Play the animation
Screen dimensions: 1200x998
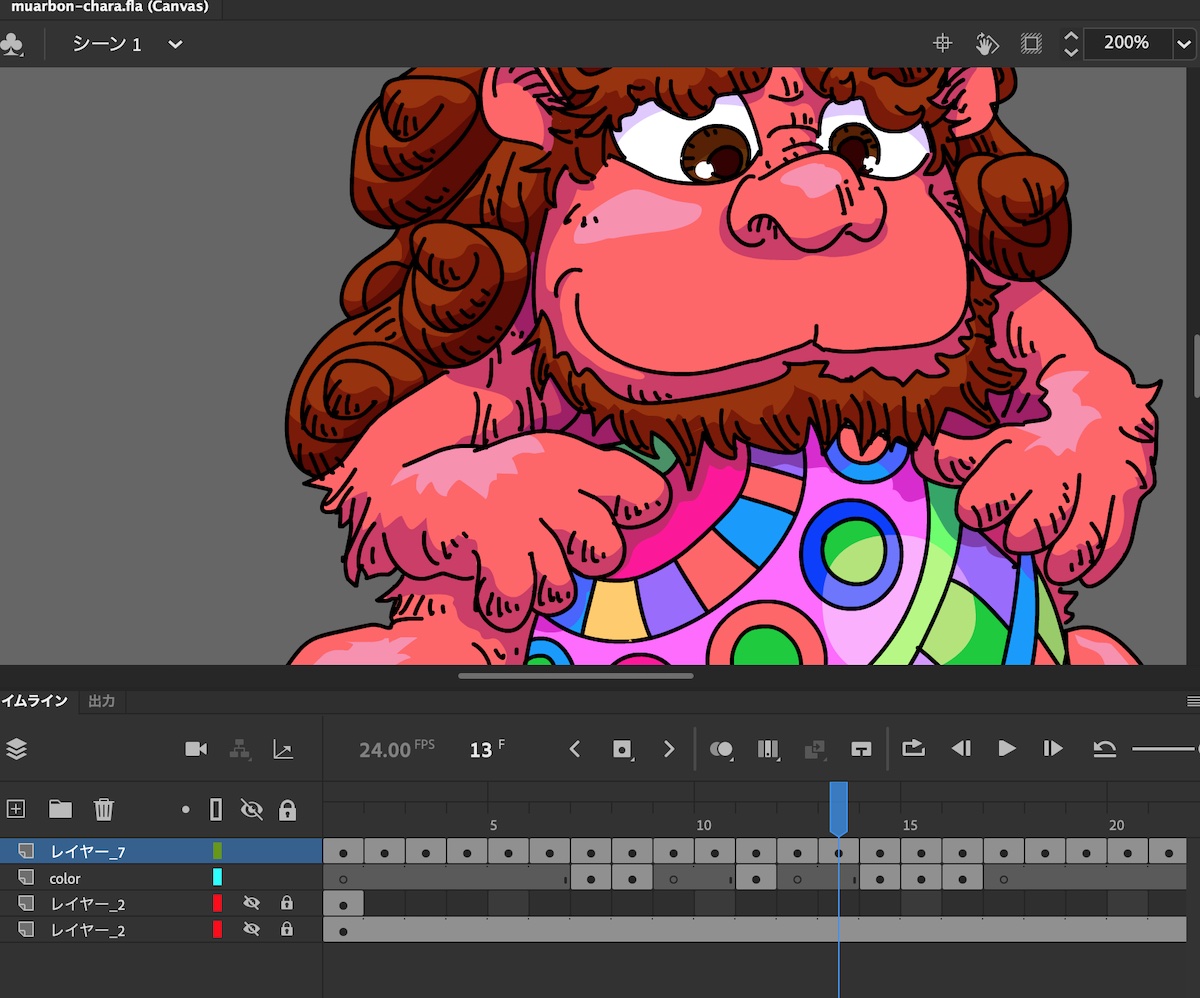pyautogui.click(x=1007, y=748)
